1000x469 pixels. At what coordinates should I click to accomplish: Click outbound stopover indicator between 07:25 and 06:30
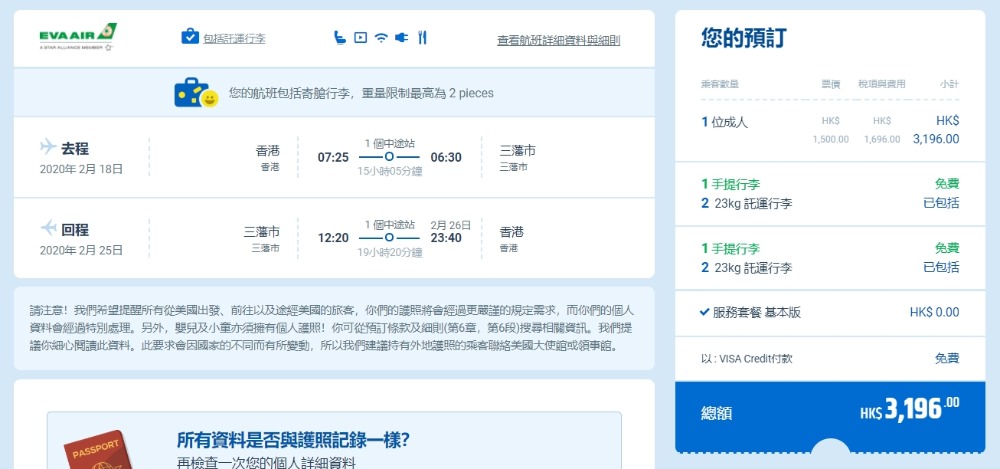[389, 157]
